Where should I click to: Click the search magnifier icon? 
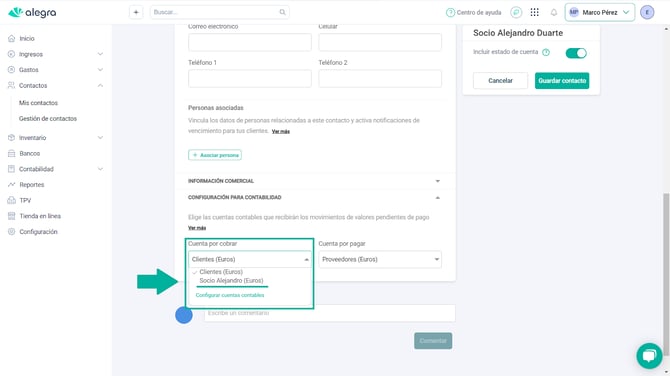pos(282,12)
